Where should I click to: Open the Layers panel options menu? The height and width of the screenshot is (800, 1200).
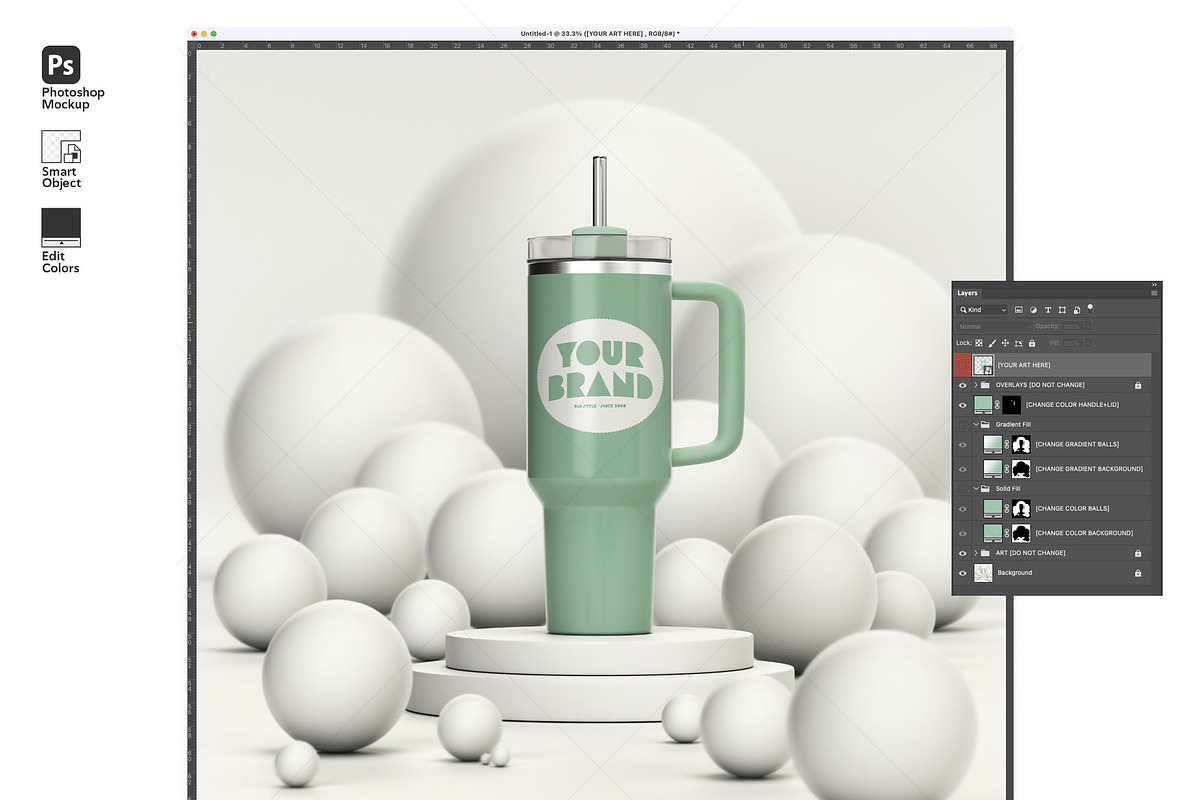point(1154,293)
